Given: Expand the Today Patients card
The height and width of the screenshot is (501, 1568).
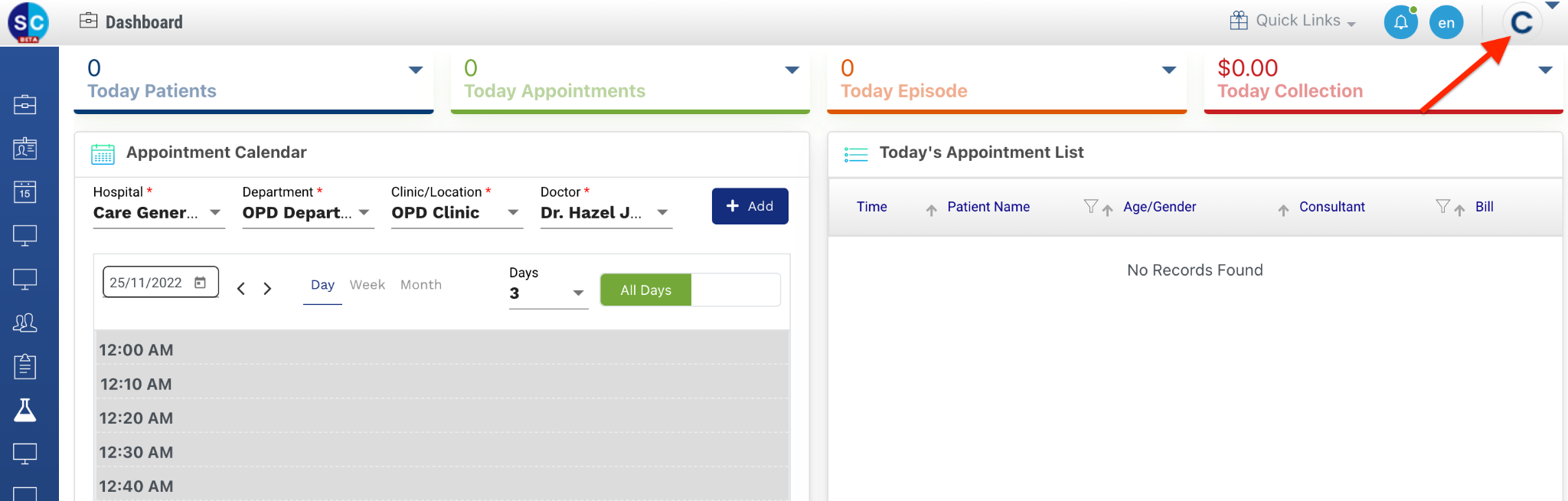Looking at the screenshot, I should click(x=416, y=70).
